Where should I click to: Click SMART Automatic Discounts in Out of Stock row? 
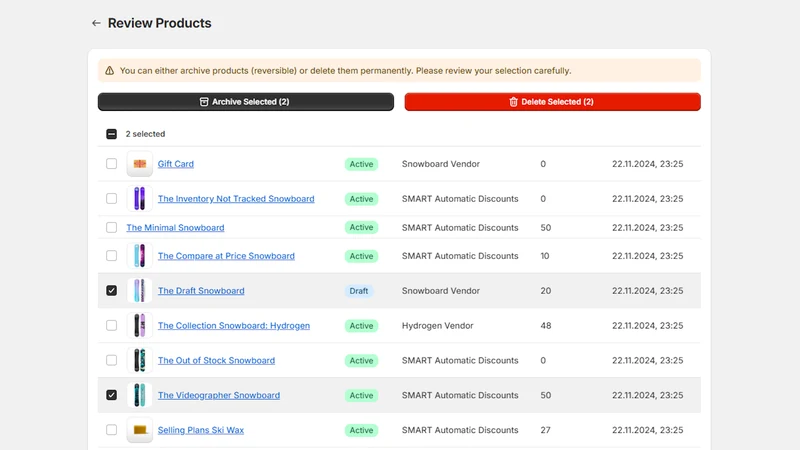coord(460,360)
